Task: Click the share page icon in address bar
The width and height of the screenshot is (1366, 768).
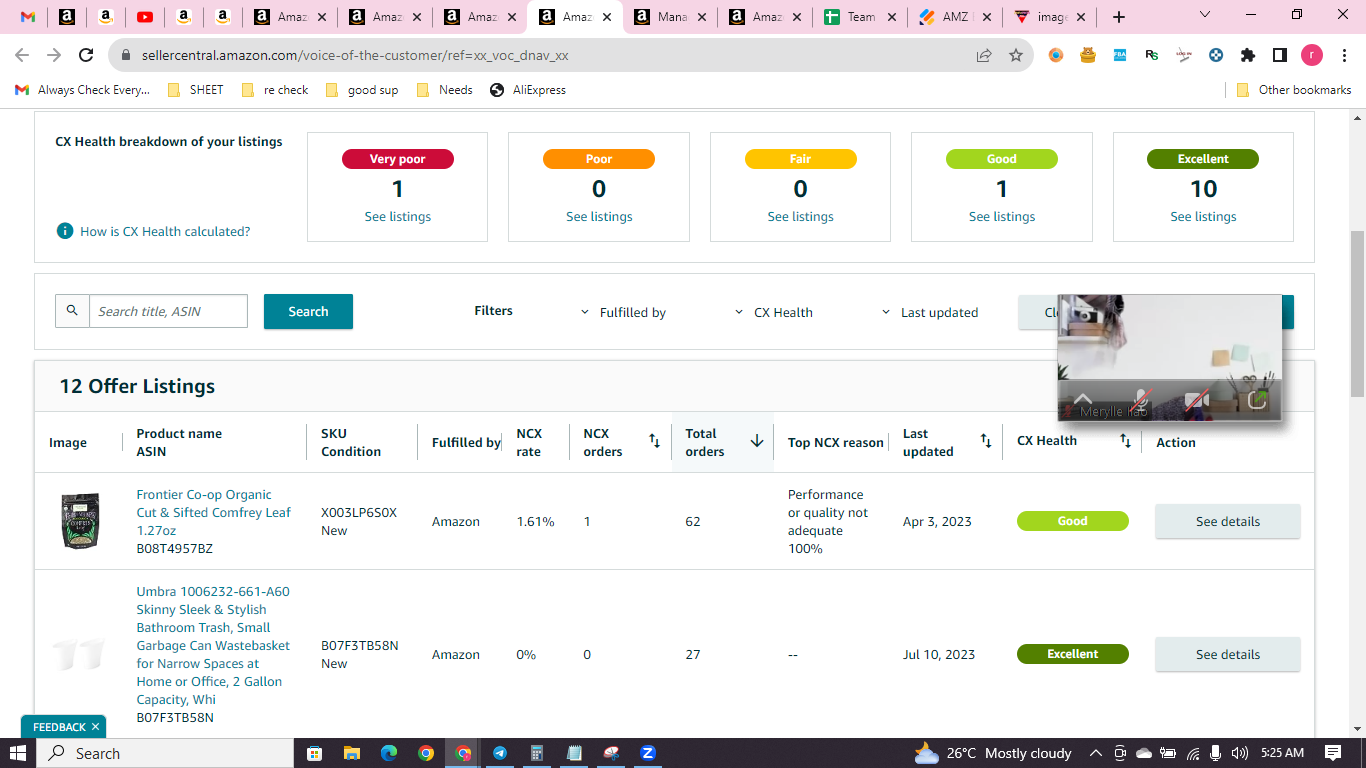Action: (x=985, y=56)
